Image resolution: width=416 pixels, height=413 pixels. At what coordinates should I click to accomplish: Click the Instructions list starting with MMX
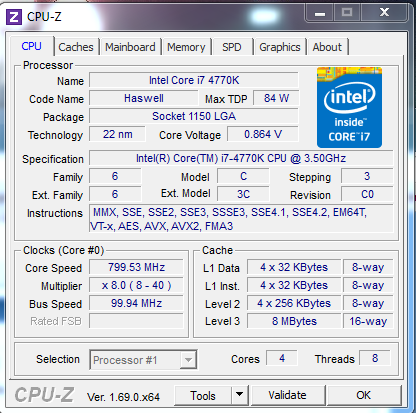coord(241,219)
